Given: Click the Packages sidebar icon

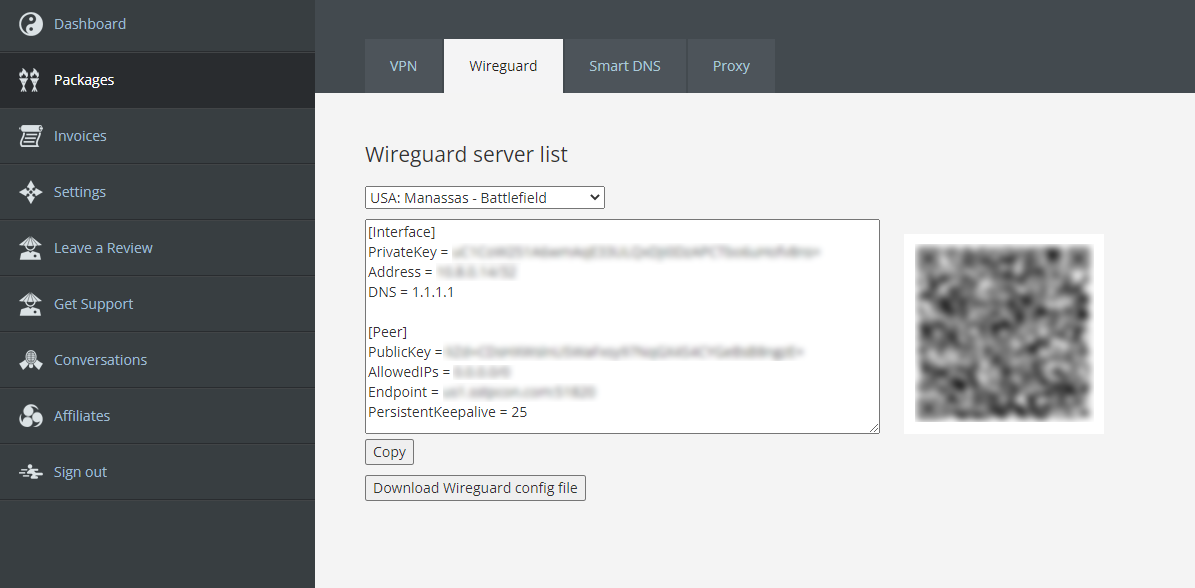Looking at the screenshot, I should point(30,80).
